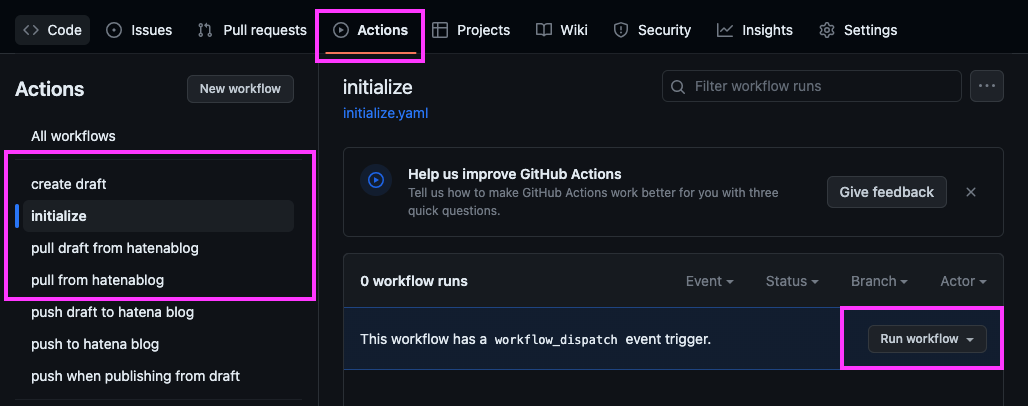
Task: Show All workflows list
Action: [73, 136]
